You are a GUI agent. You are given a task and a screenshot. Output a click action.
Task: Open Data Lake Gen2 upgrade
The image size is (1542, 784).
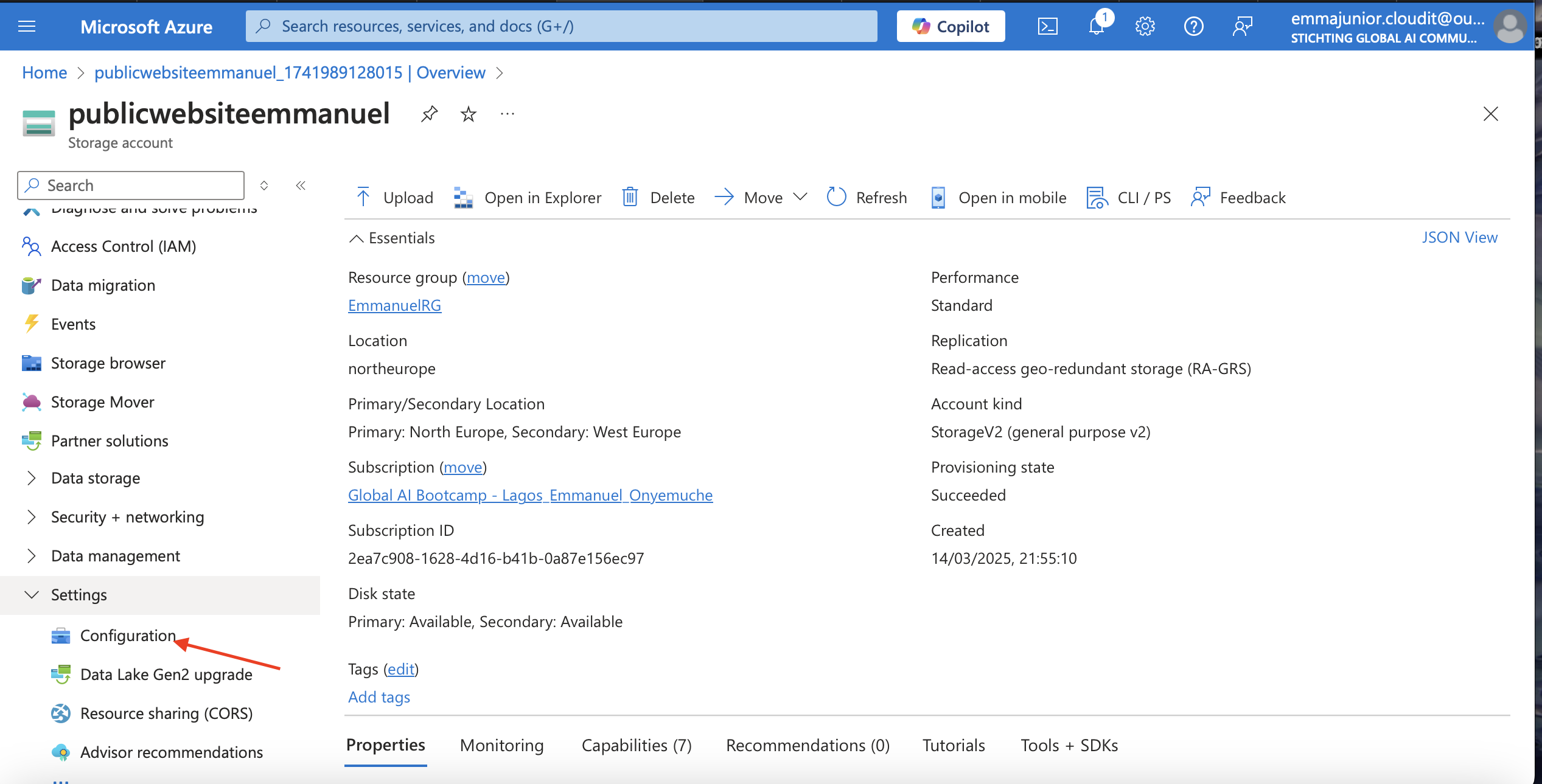point(166,675)
